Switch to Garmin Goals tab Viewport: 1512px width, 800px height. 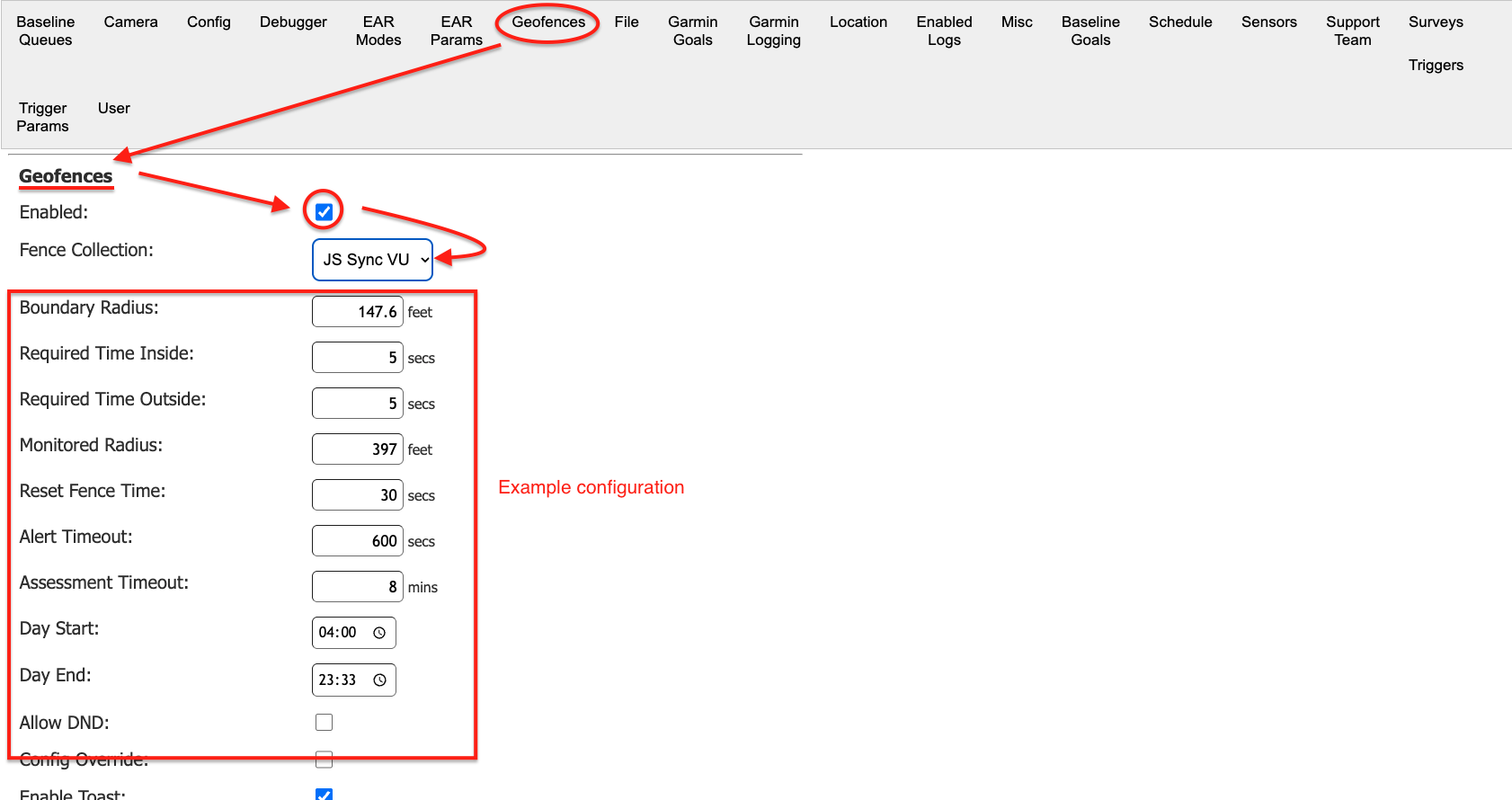point(692,31)
